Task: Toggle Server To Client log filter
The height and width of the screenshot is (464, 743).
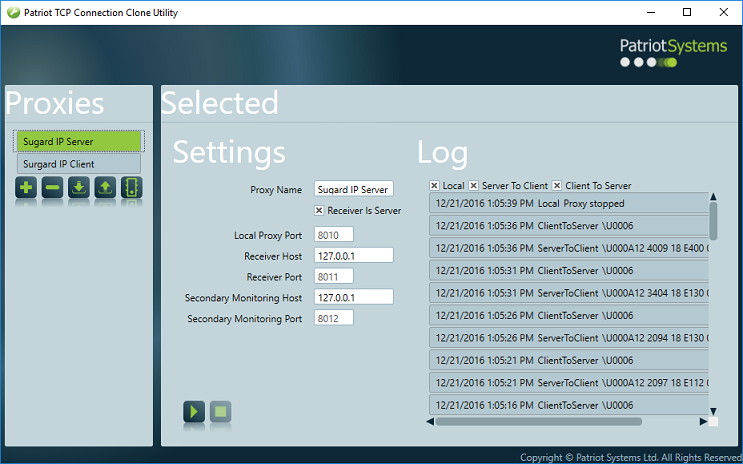Action: pyautogui.click(x=473, y=186)
